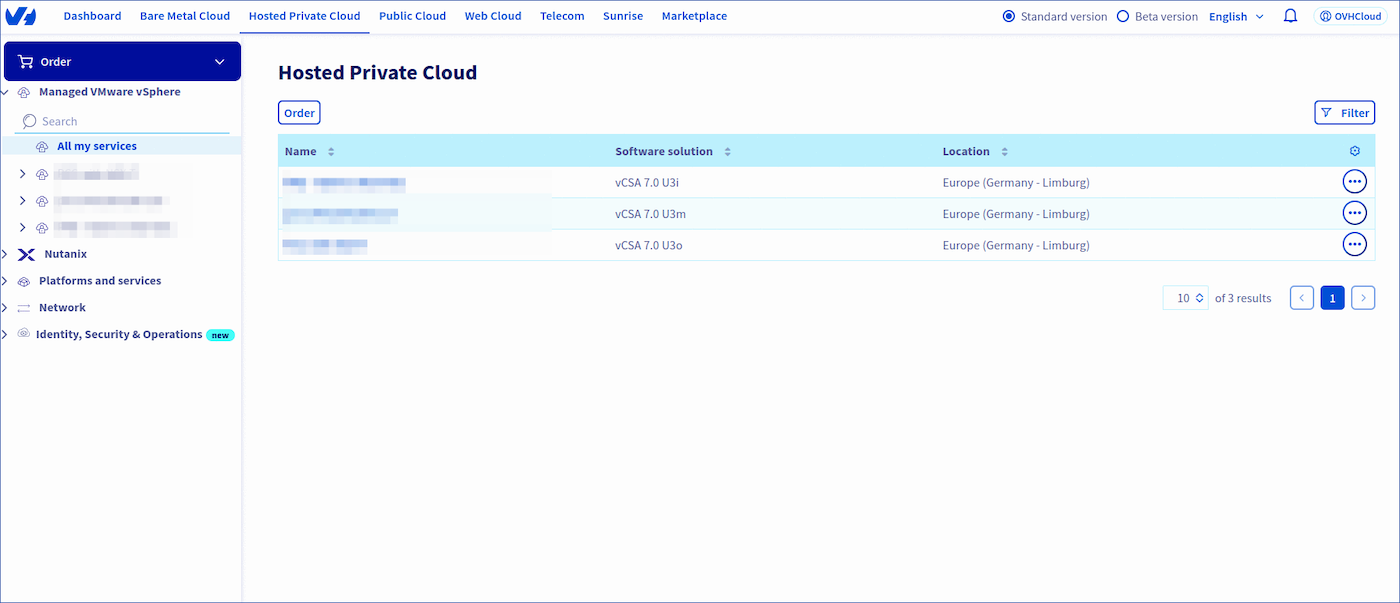Select the Nutanix section in the sidebar
This screenshot has height=603, width=1400.
pos(63,253)
